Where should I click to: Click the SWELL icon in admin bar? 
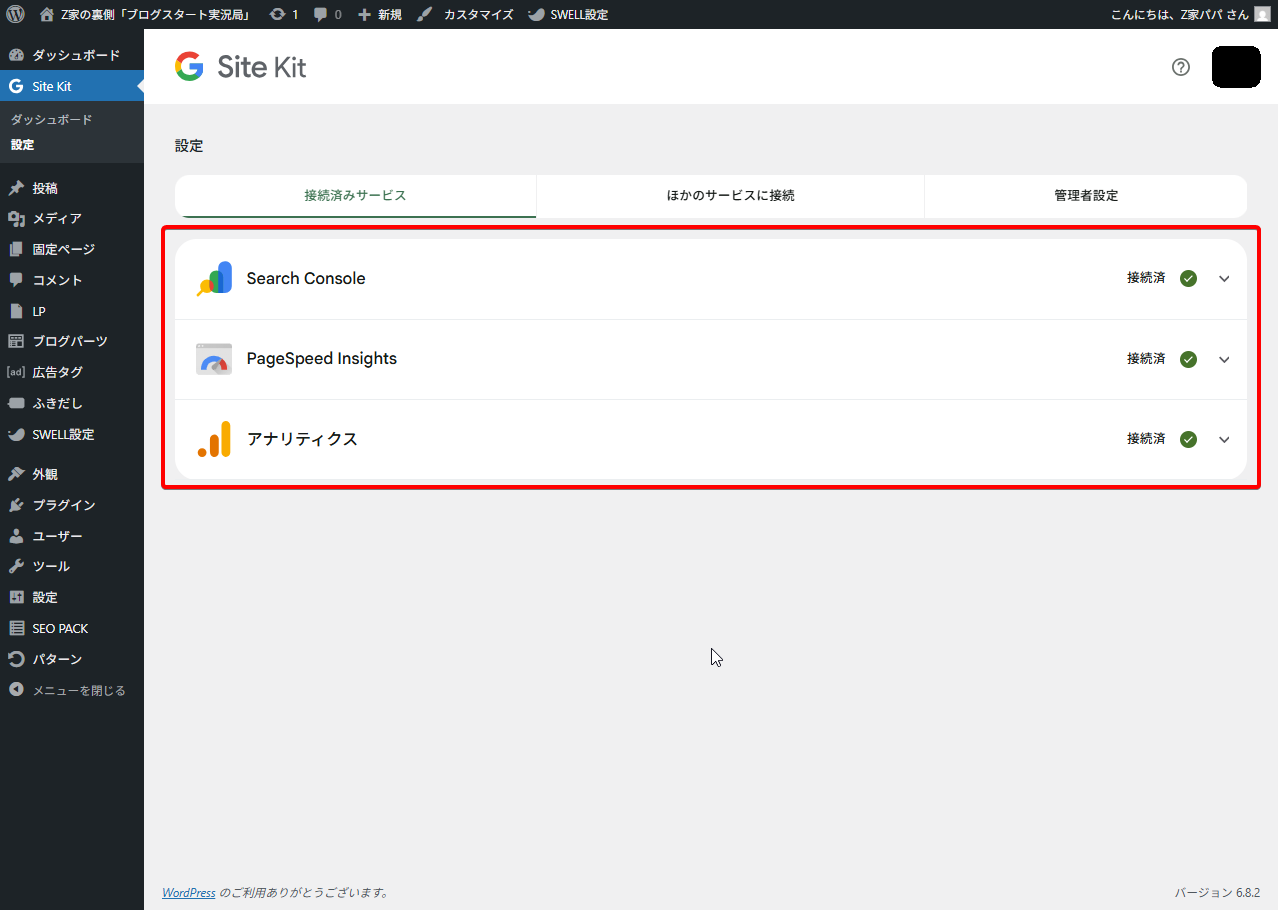537,15
